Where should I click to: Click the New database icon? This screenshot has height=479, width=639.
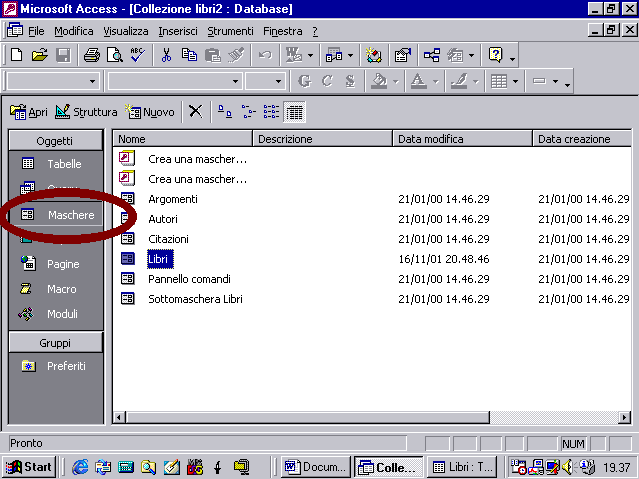[17, 55]
